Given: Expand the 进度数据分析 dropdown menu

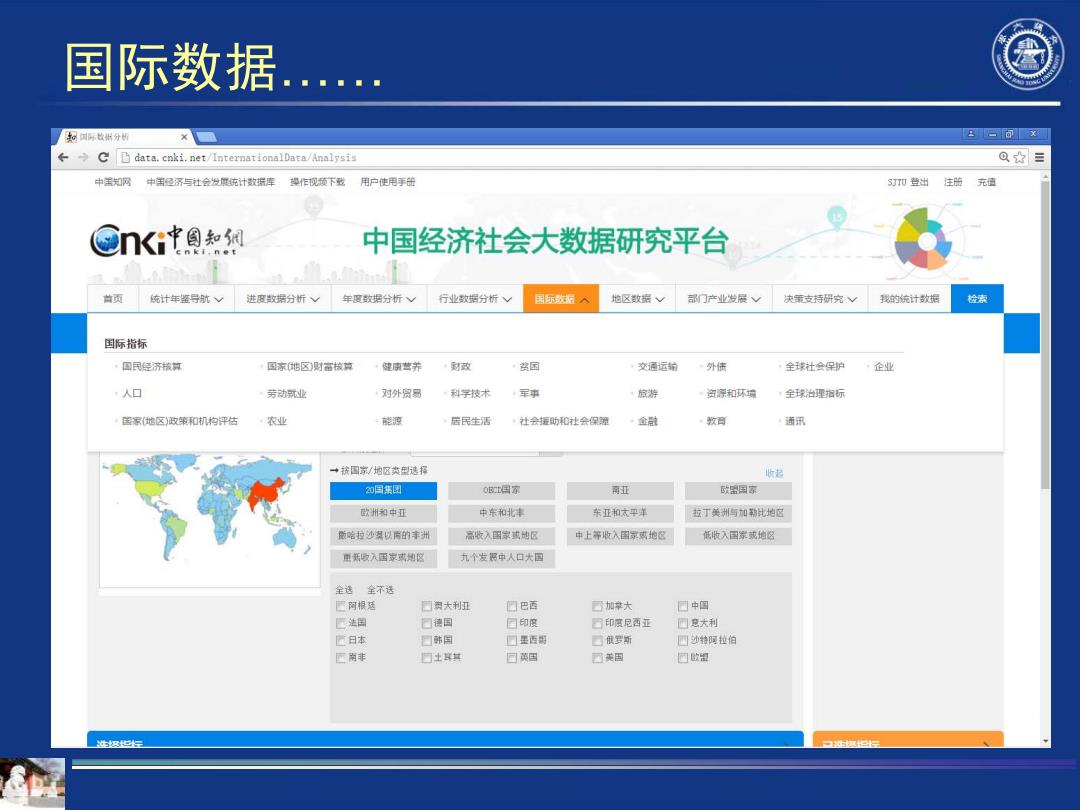Looking at the screenshot, I should click(282, 299).
